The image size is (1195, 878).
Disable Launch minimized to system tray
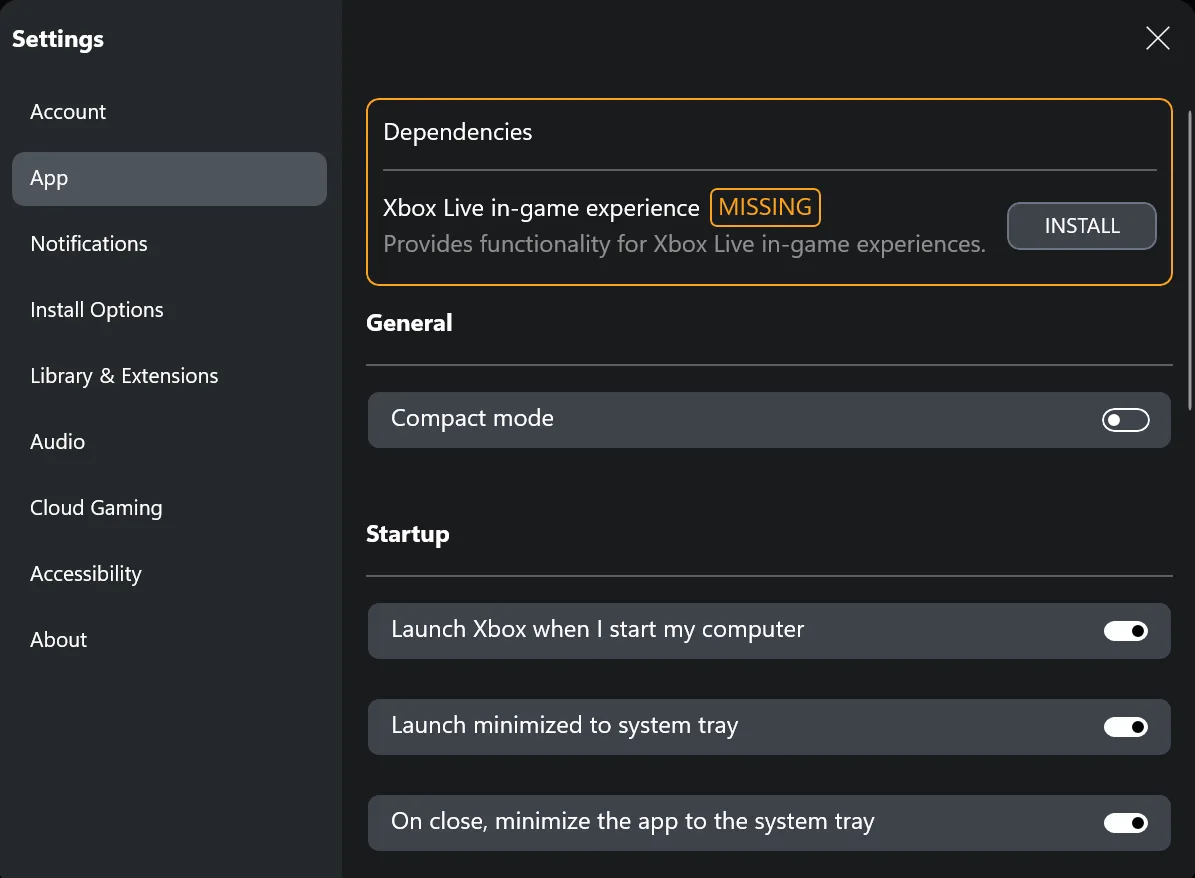(x=1125, y=727)
